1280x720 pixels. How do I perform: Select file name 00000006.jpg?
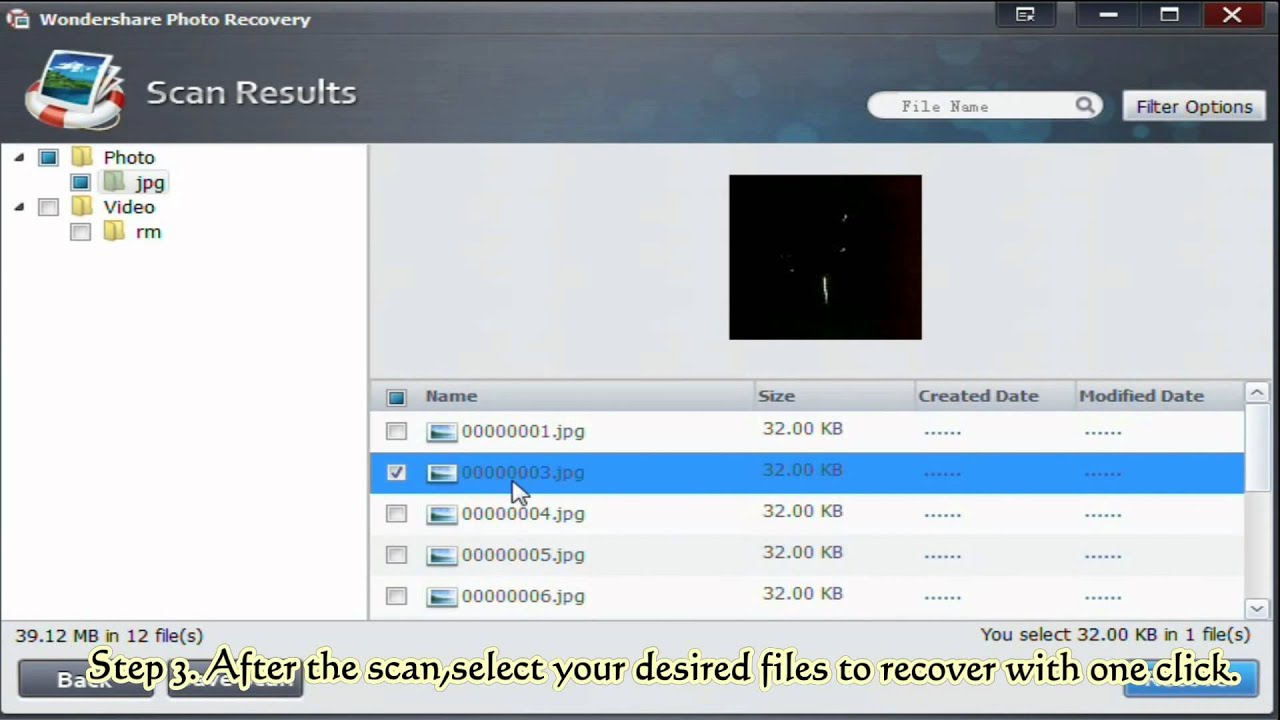click(x=522, y=596)
